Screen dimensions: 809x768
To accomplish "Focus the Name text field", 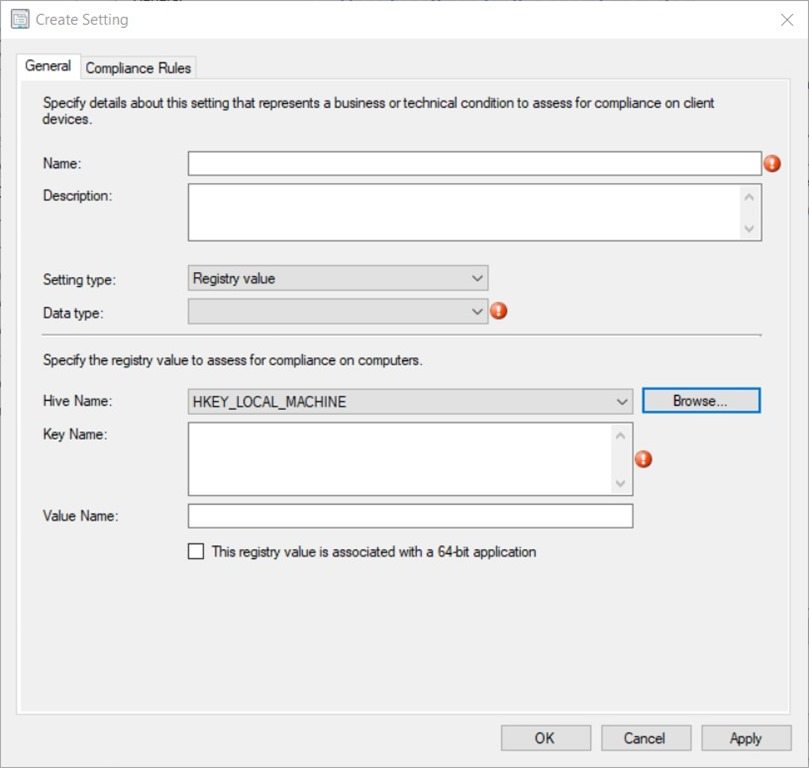I will (474, 164).
